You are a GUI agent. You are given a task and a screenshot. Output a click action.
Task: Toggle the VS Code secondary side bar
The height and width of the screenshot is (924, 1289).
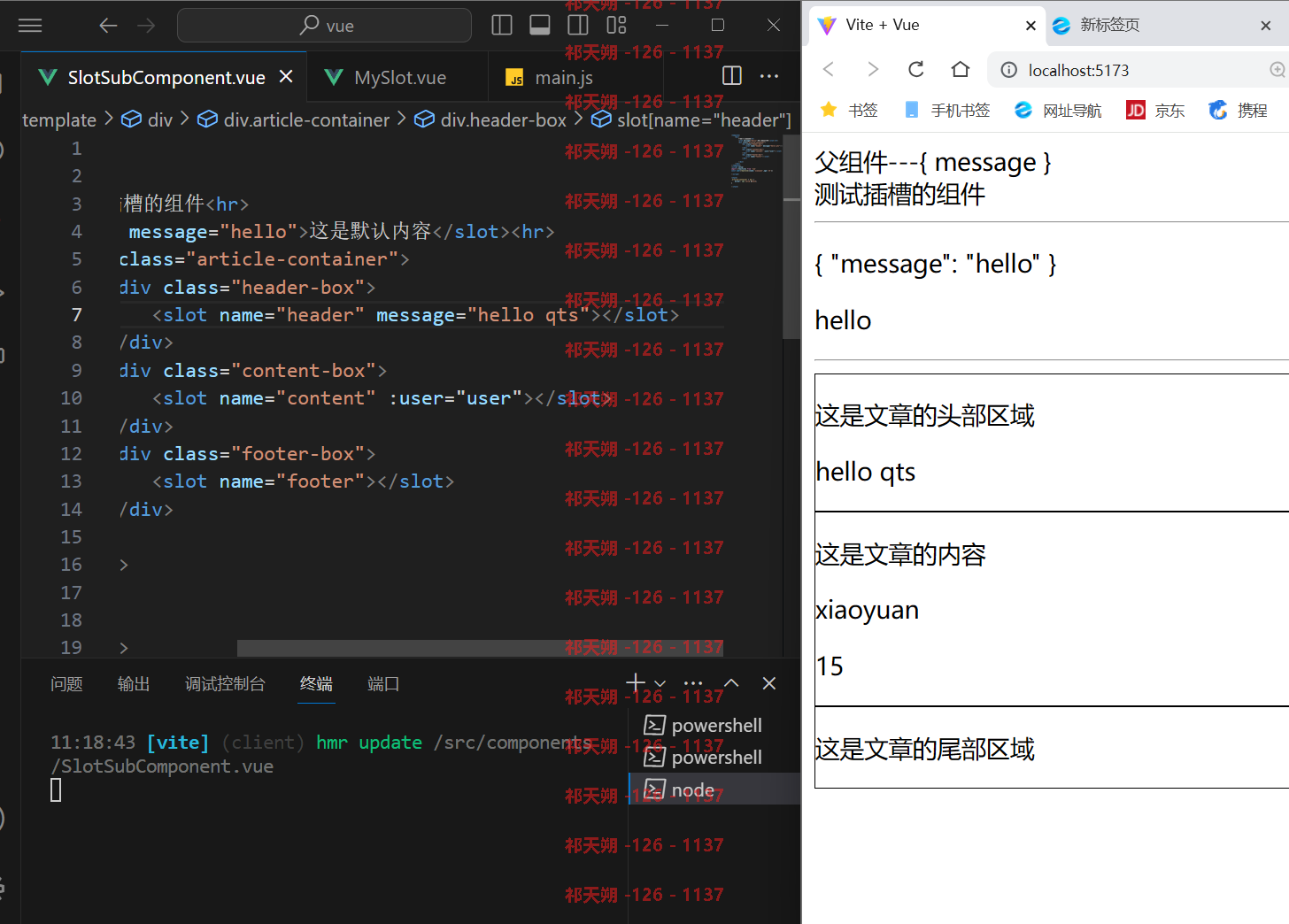(x=578, y=26)
